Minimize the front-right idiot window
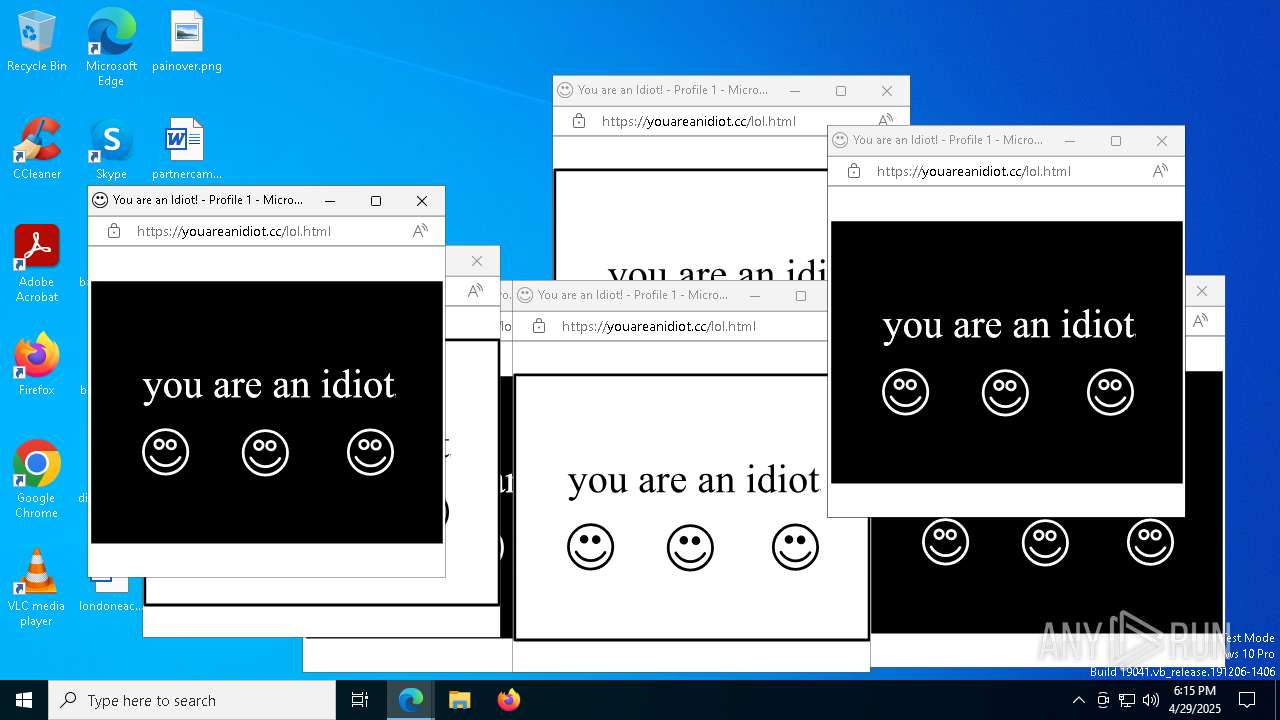1280x720 pixels. point(1070,140)
